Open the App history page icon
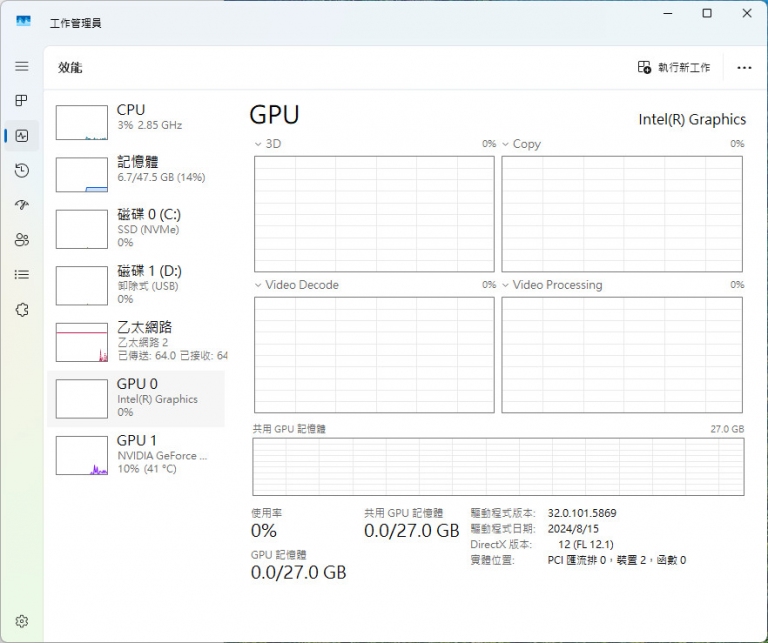This screenshot has height=643, width=768. [x=22, y=170]
